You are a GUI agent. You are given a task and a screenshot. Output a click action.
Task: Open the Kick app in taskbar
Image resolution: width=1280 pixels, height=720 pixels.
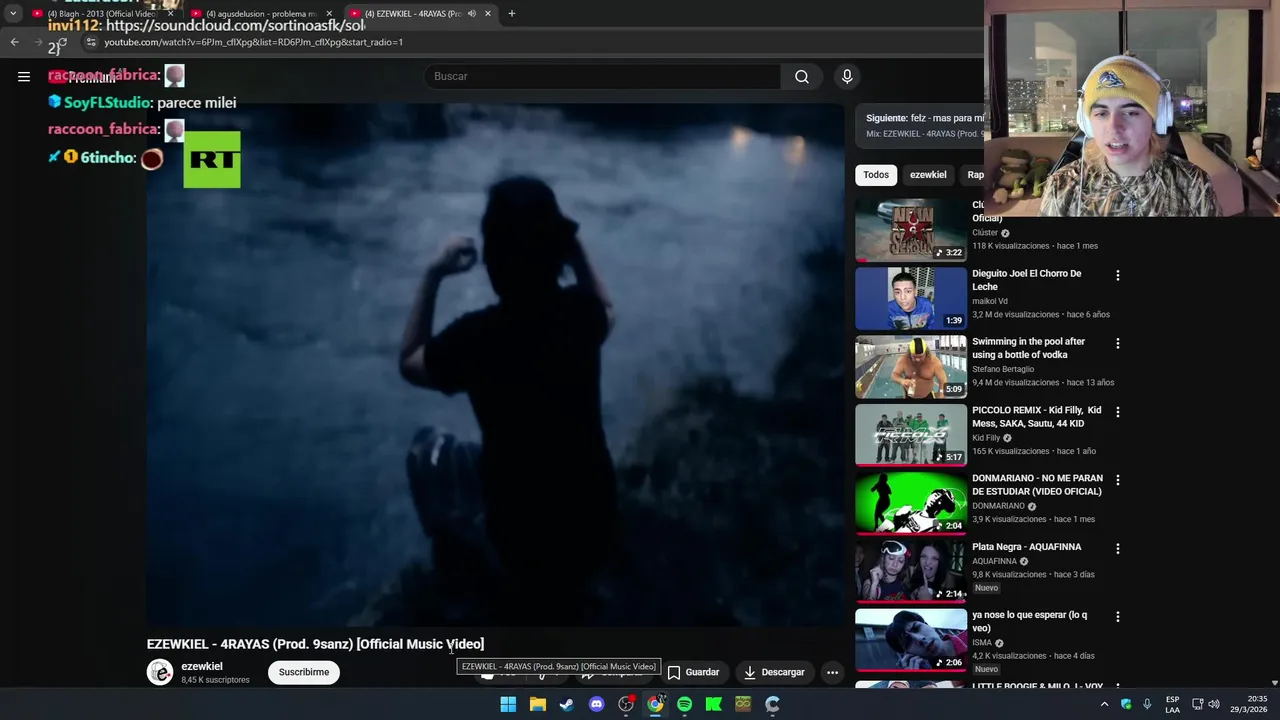[714, 704]
